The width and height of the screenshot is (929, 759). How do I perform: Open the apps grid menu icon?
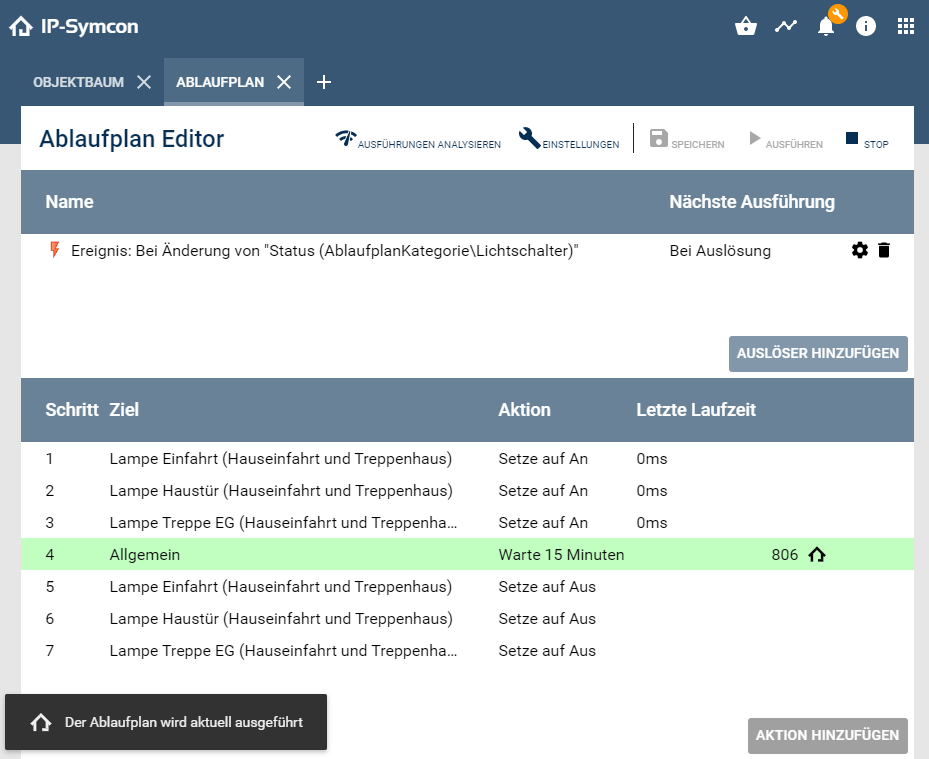tap(906, 27)
